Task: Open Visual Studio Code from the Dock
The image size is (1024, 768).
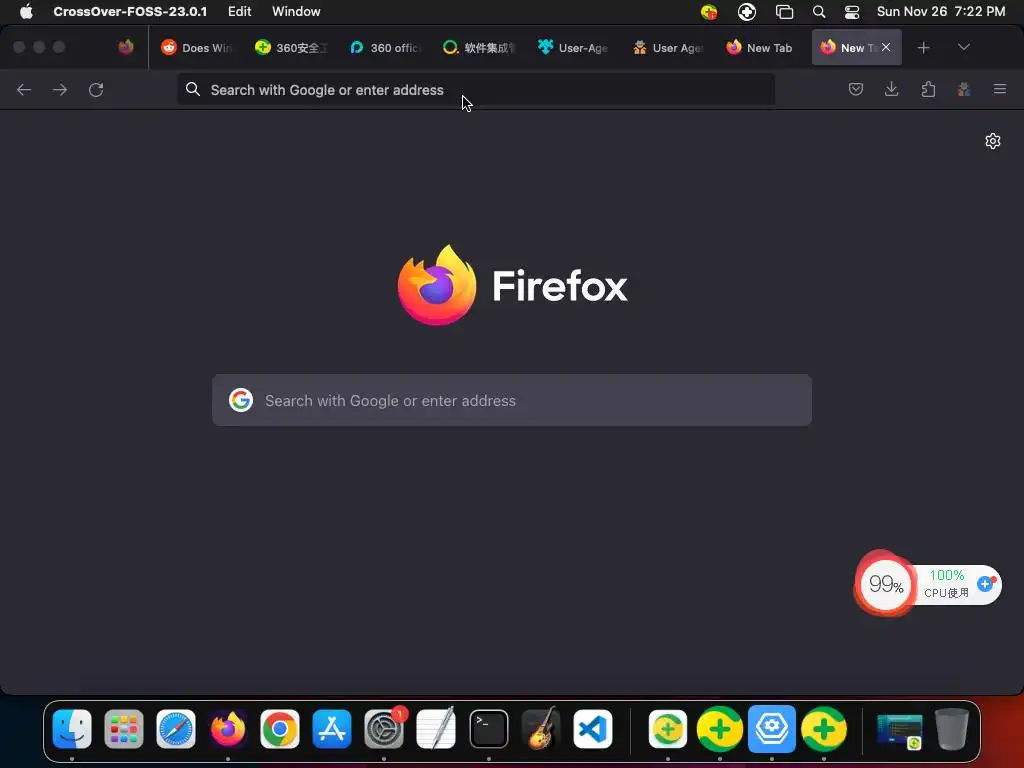Action: (592, 728)
